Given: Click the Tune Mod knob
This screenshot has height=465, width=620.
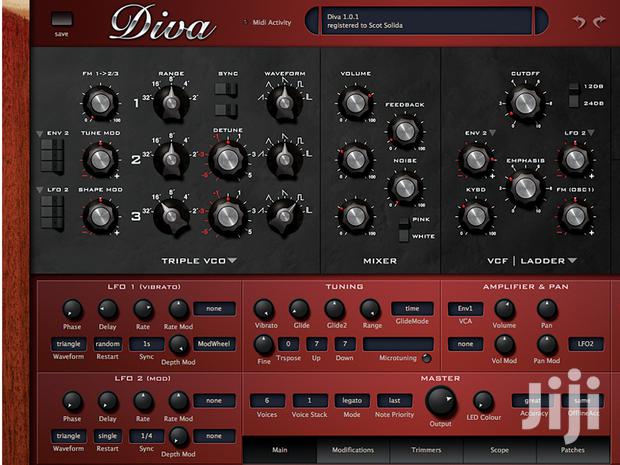Looking at the screenshot, I should click(x=100, y=160).
